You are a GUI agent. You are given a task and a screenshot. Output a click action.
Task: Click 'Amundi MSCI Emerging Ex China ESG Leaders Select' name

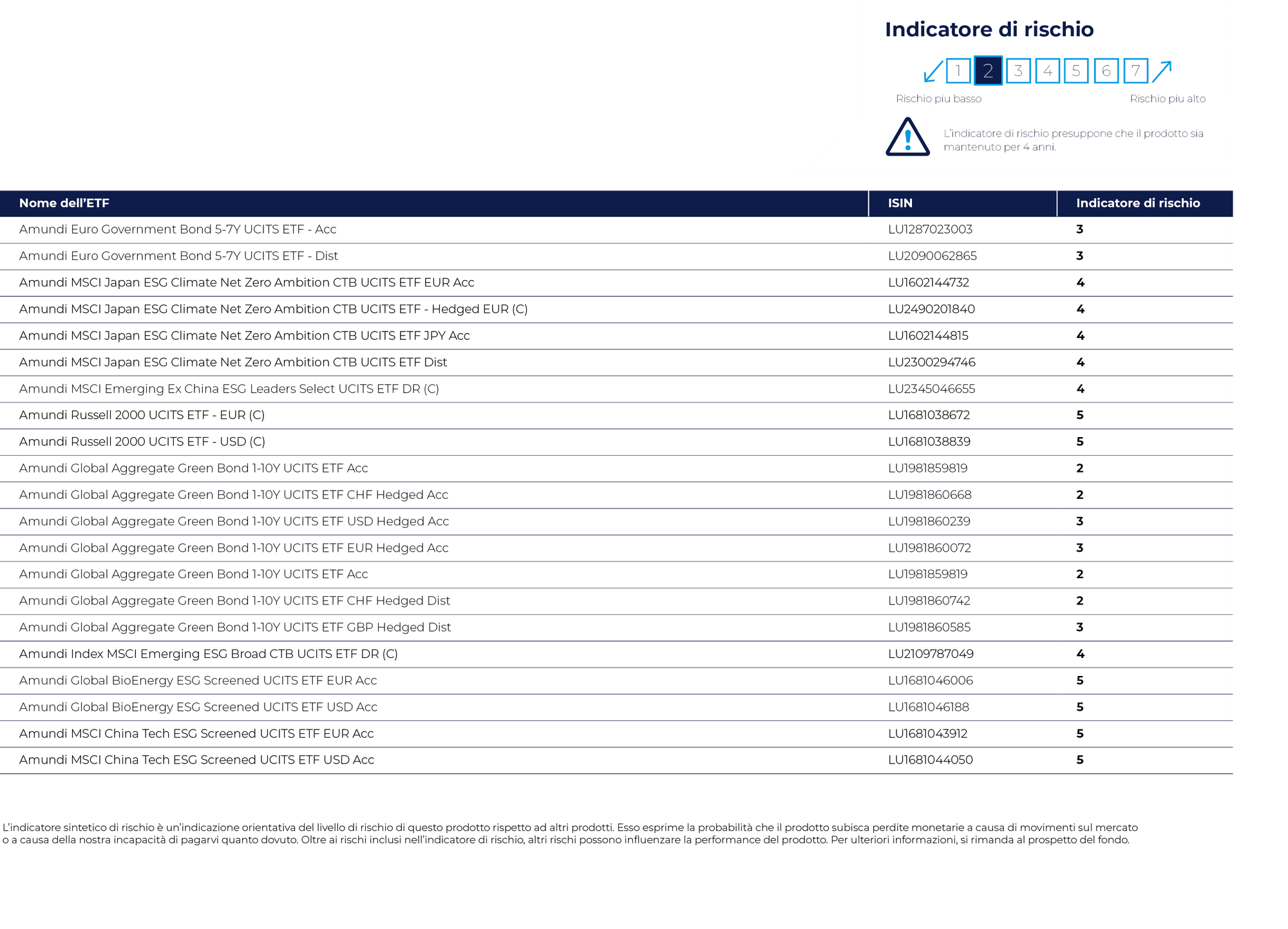[229, 389]
